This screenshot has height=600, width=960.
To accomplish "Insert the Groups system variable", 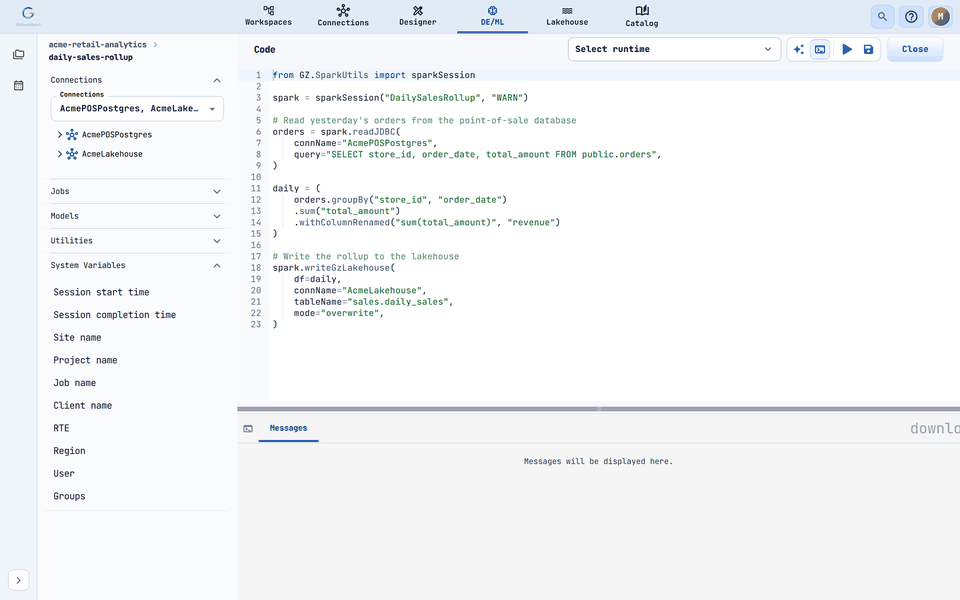I will click(69, 496).
